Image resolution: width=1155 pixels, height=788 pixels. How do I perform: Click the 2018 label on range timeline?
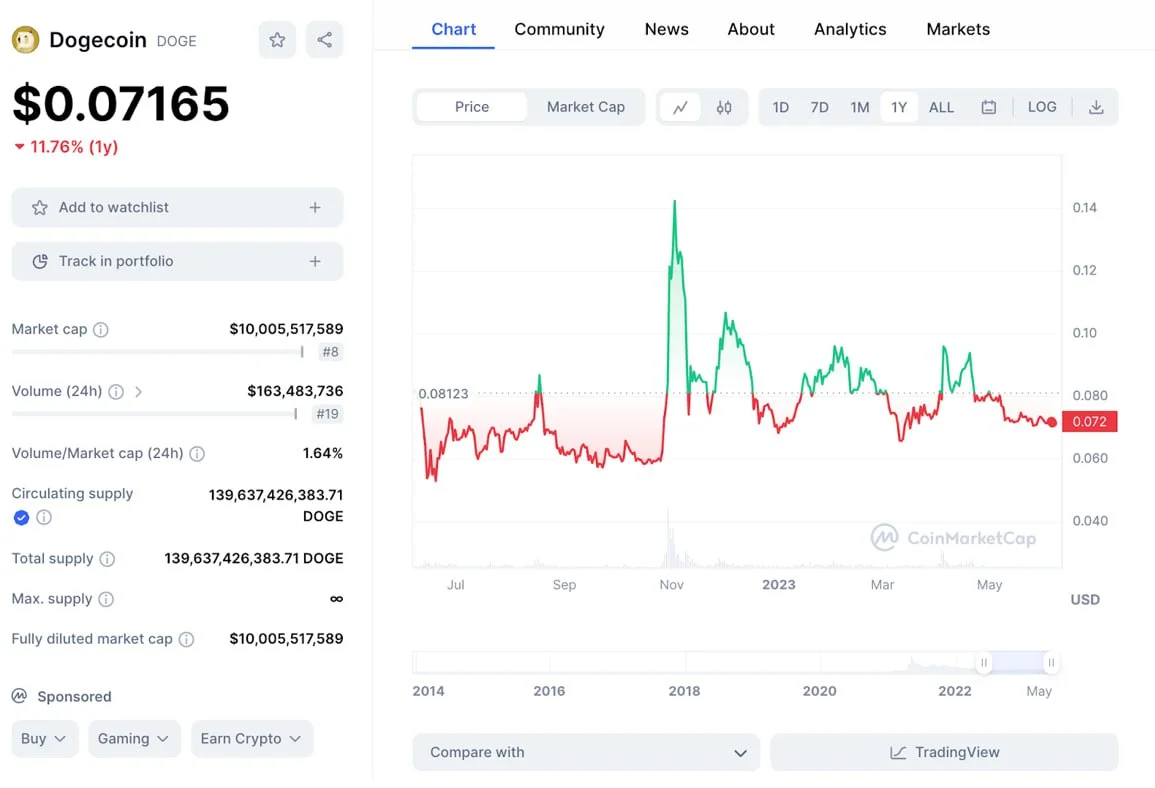coord(684,692)
